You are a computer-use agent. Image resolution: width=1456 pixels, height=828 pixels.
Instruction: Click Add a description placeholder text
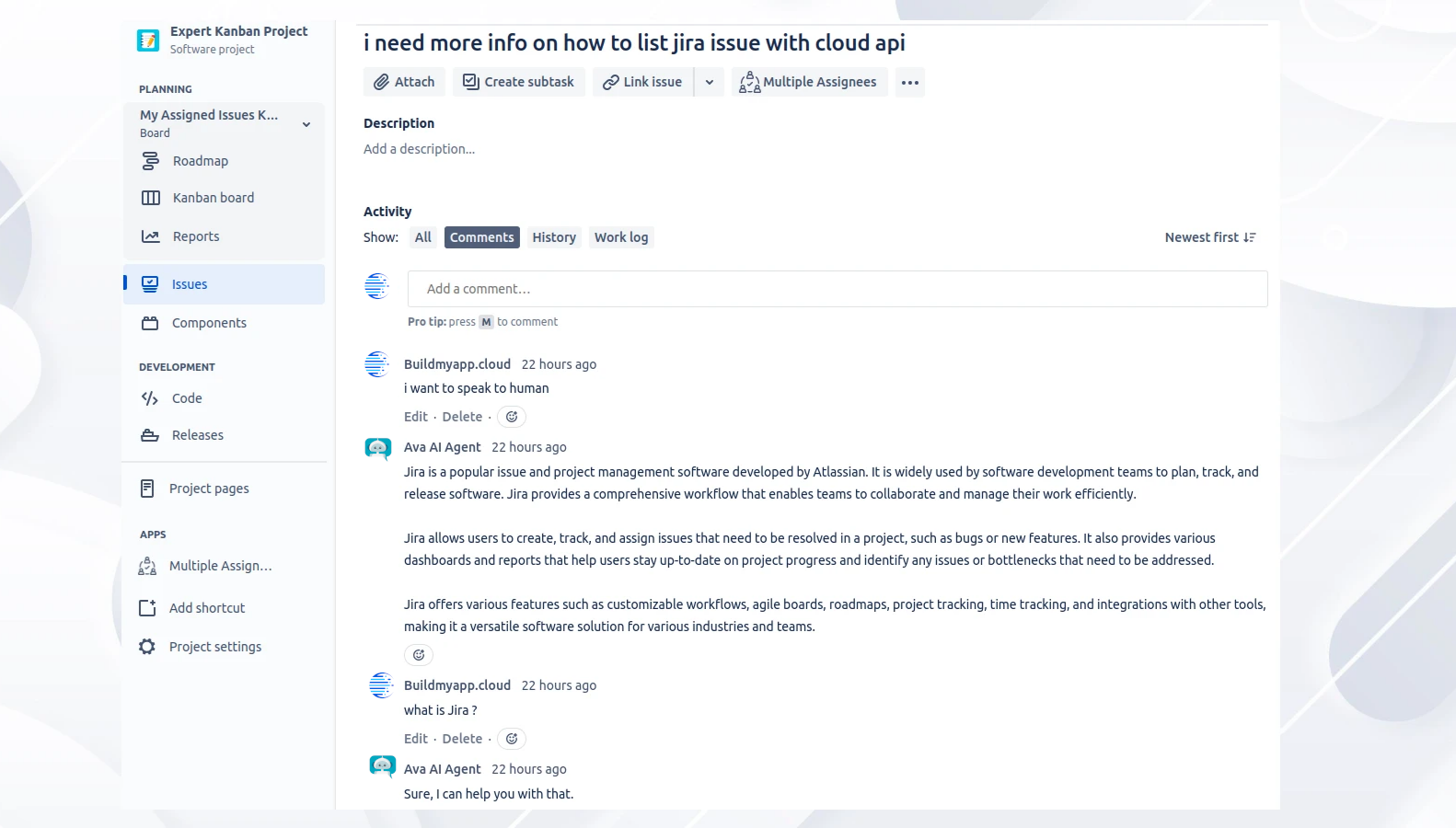coord(420,149)
